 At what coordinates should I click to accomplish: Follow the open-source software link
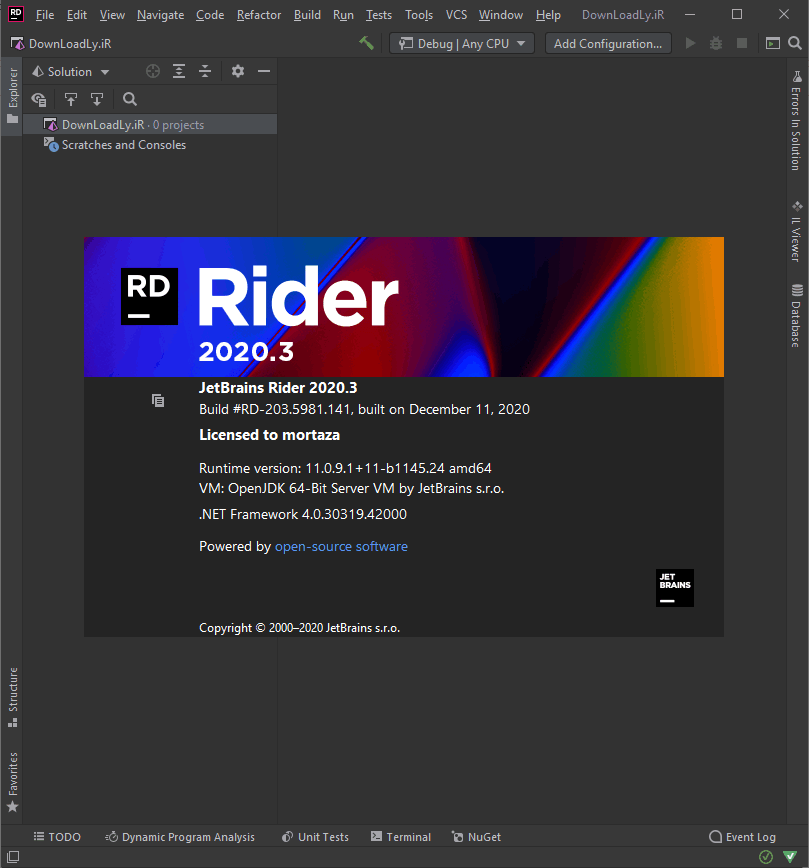(x=341, y=546)
